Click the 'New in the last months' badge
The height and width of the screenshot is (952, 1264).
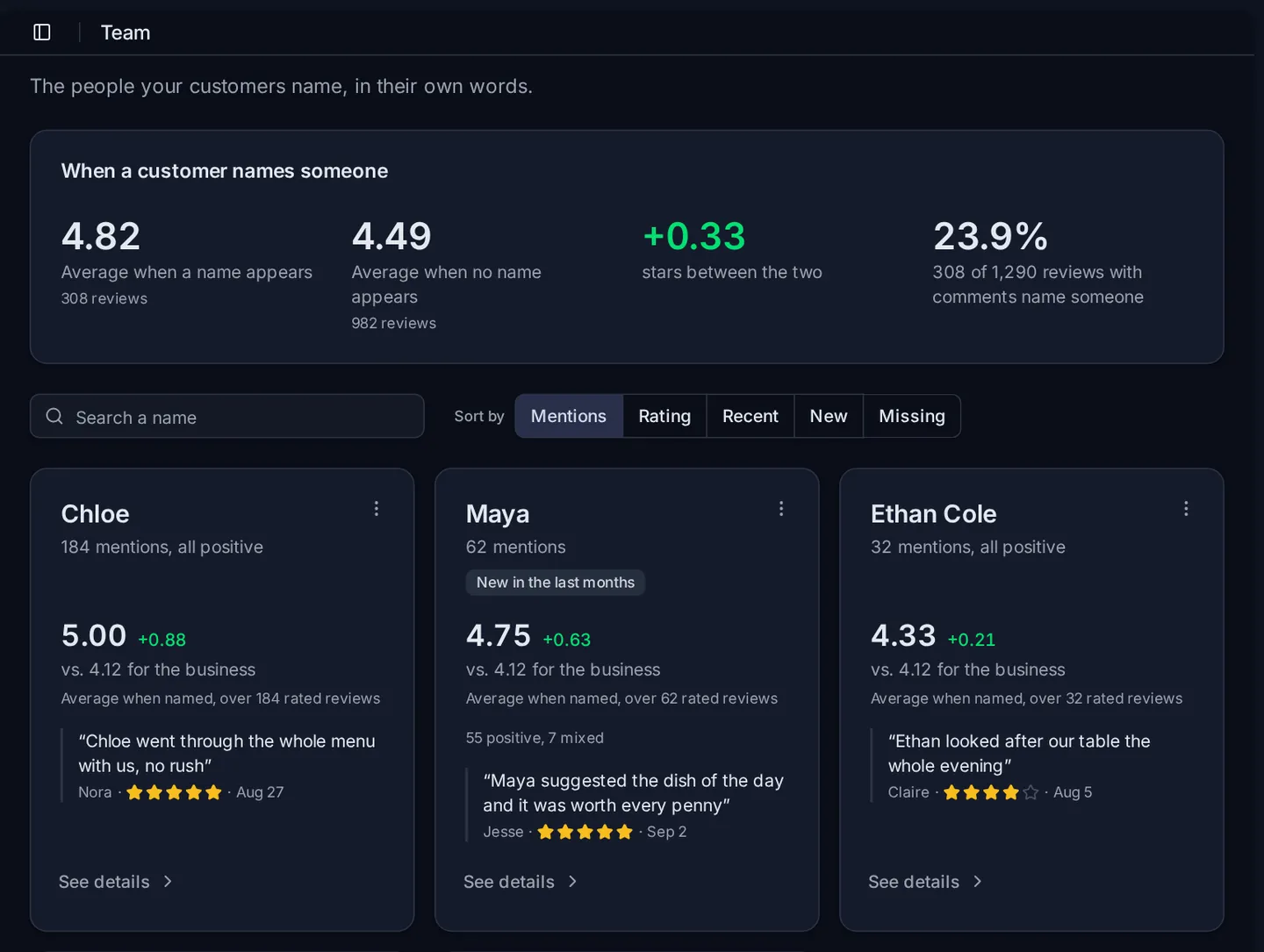coord(556,583)
